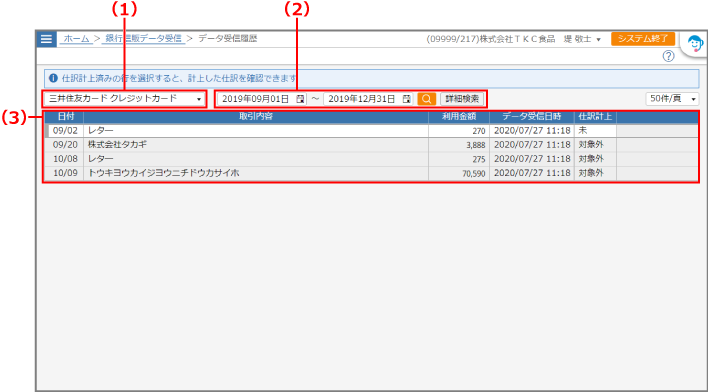Click the 仕訳計上 column header
This screenshot has width=708, height=392.
[x=595, y=117]
